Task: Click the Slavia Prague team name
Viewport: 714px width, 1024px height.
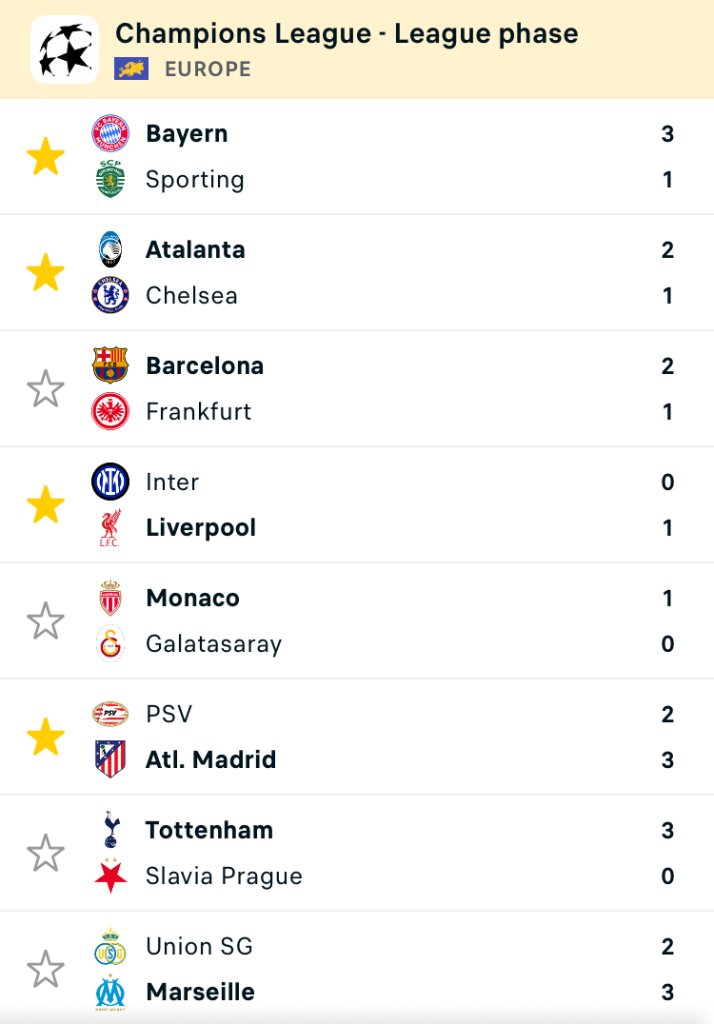Action: click(x=224, y=876)
